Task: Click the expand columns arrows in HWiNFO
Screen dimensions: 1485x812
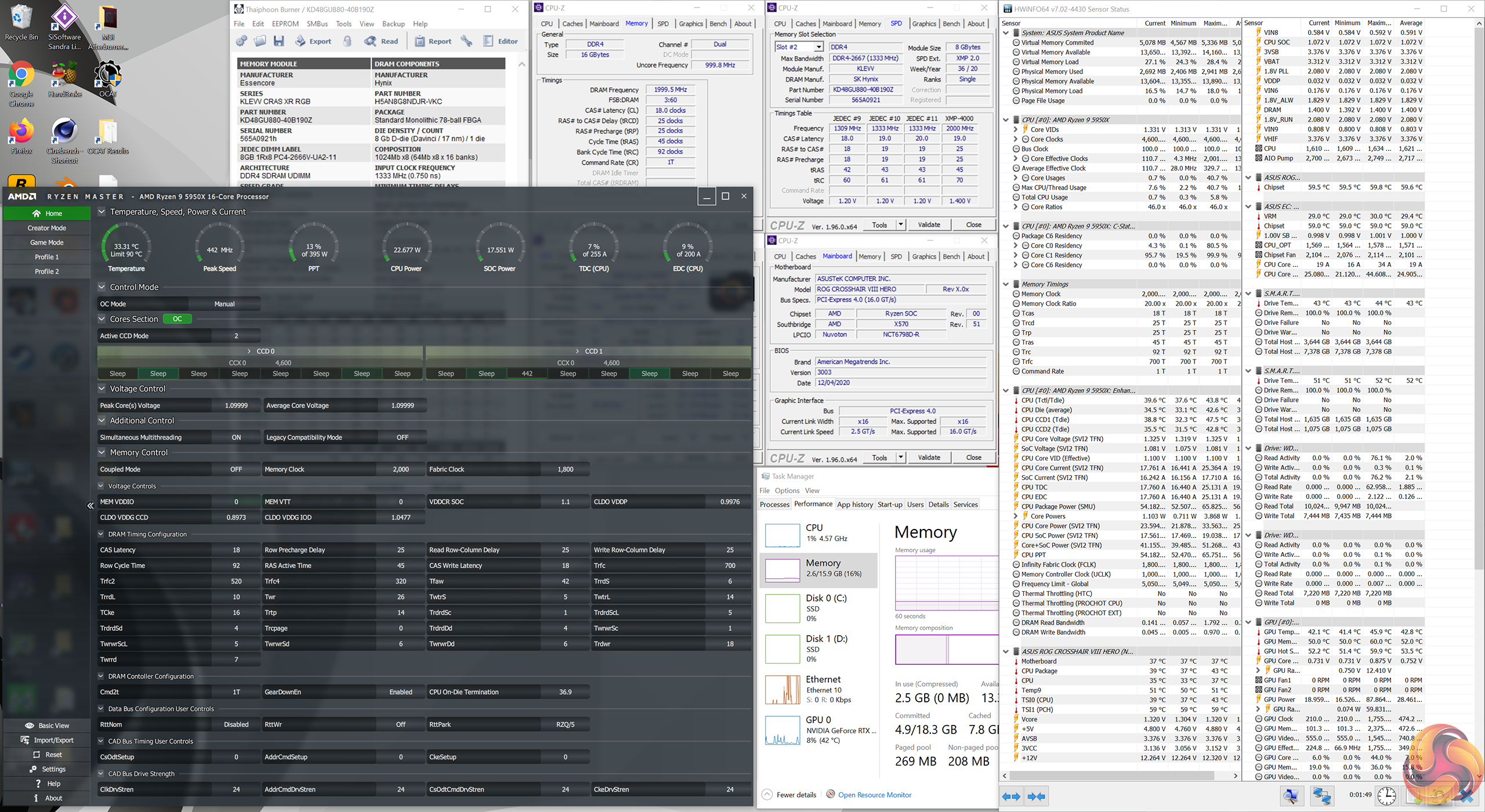Action: click(x=1011, y=796)
